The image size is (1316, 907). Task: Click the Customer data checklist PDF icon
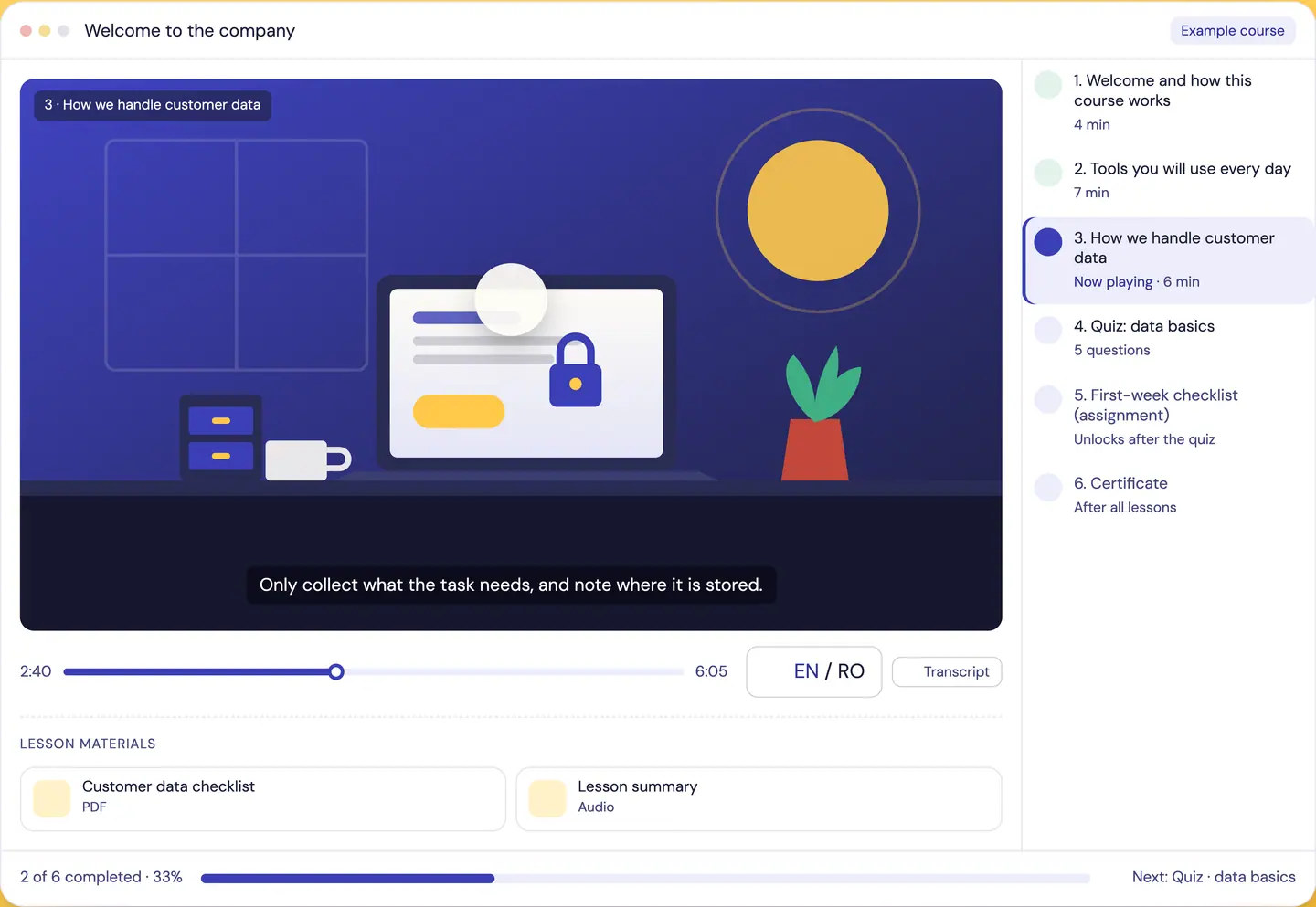51,798
